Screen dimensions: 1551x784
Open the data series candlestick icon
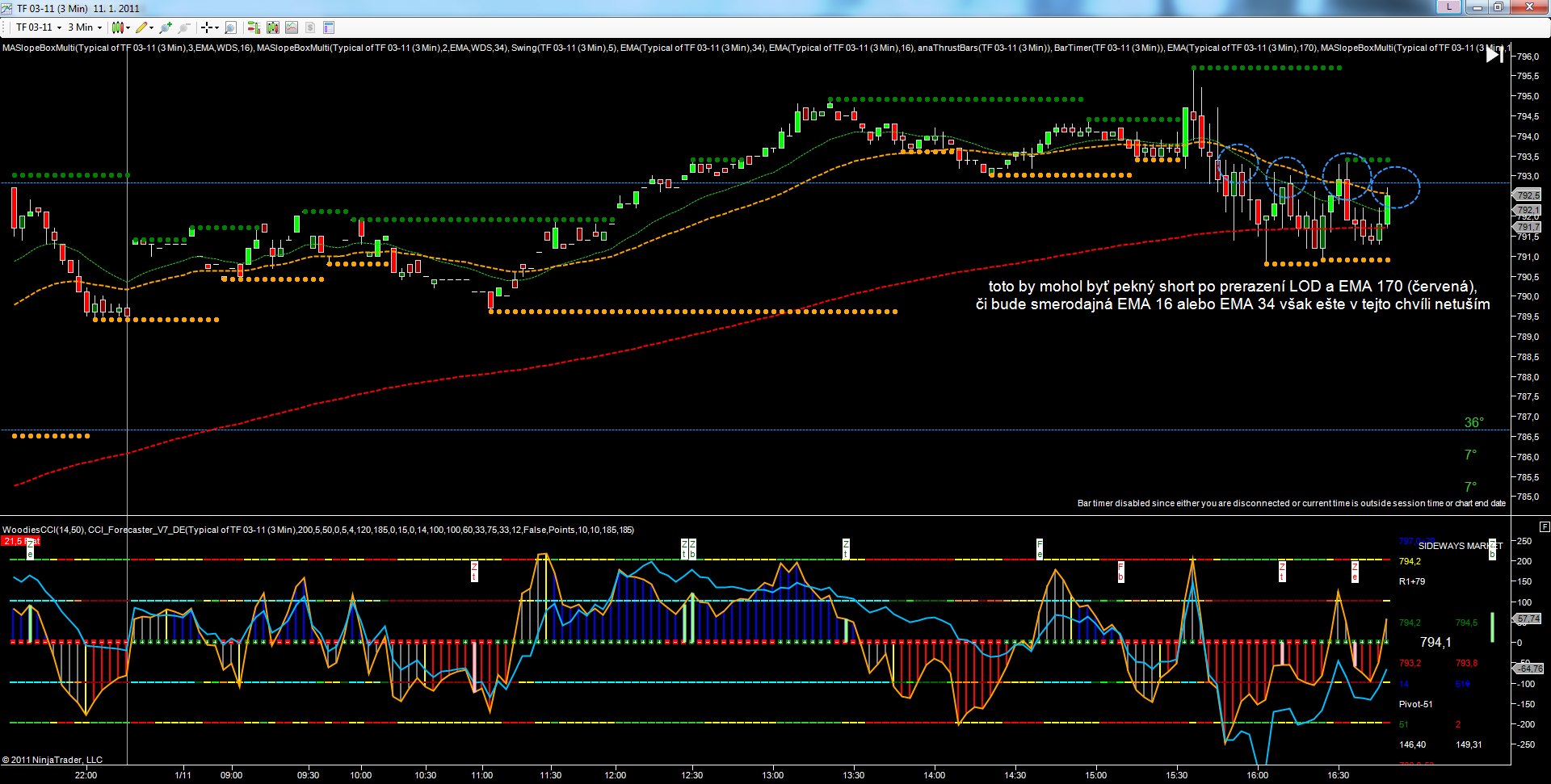point(272,27)
